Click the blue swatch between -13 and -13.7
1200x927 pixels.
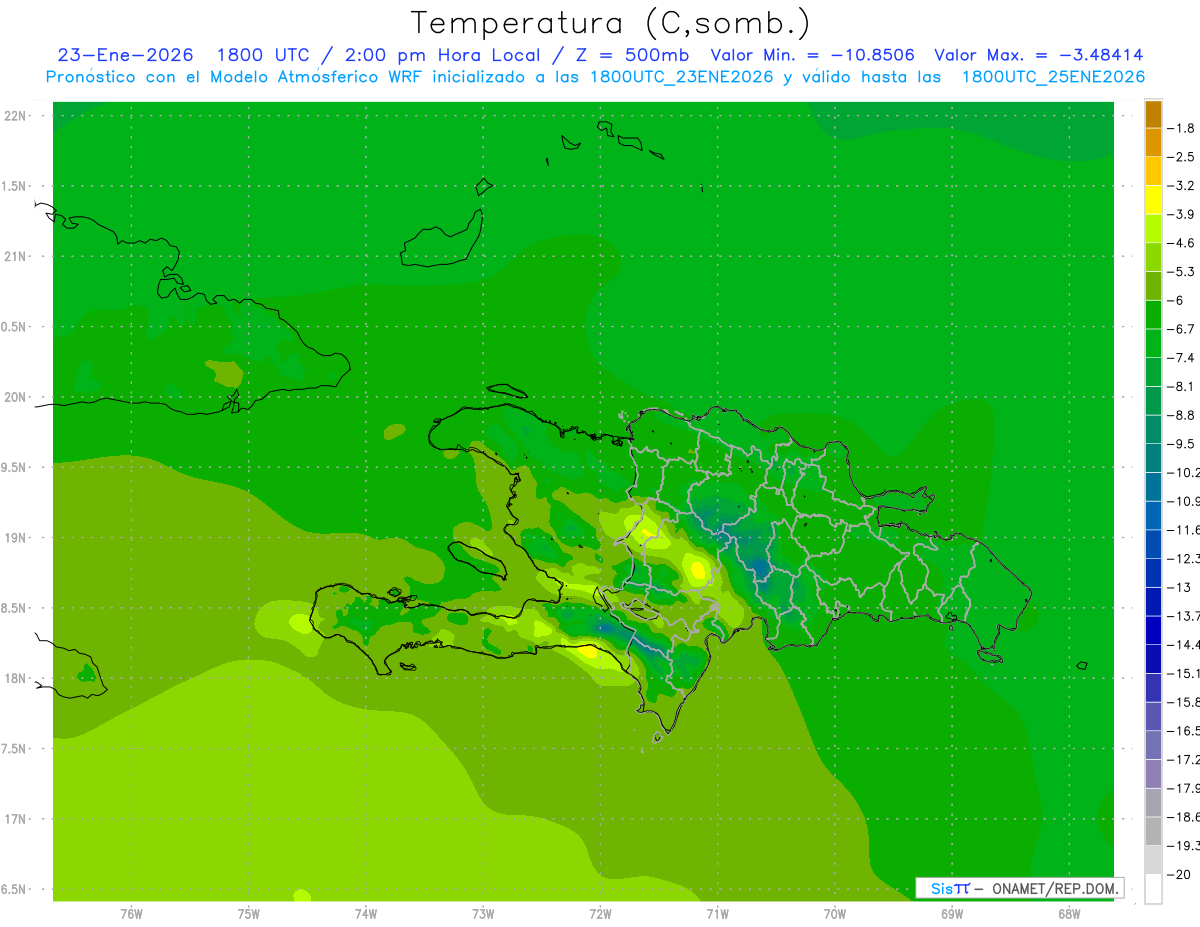click(x=1153, y=601)
